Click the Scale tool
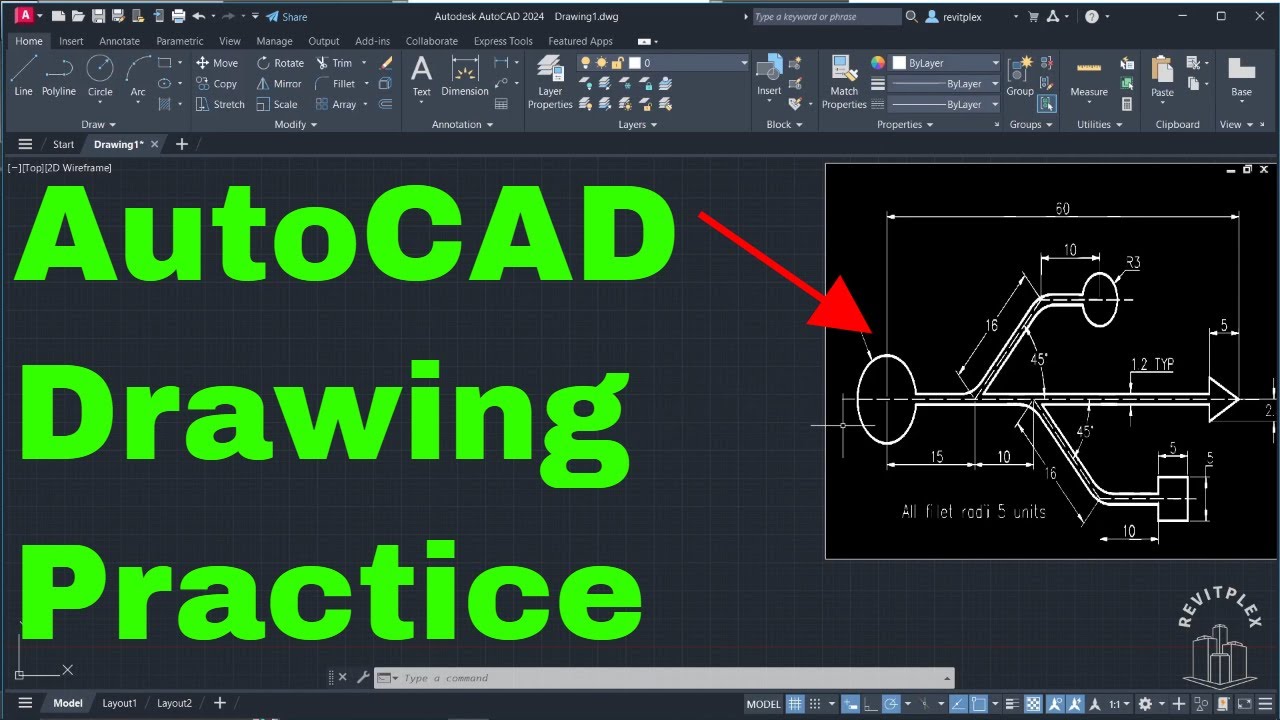 (x=277, y=104)
